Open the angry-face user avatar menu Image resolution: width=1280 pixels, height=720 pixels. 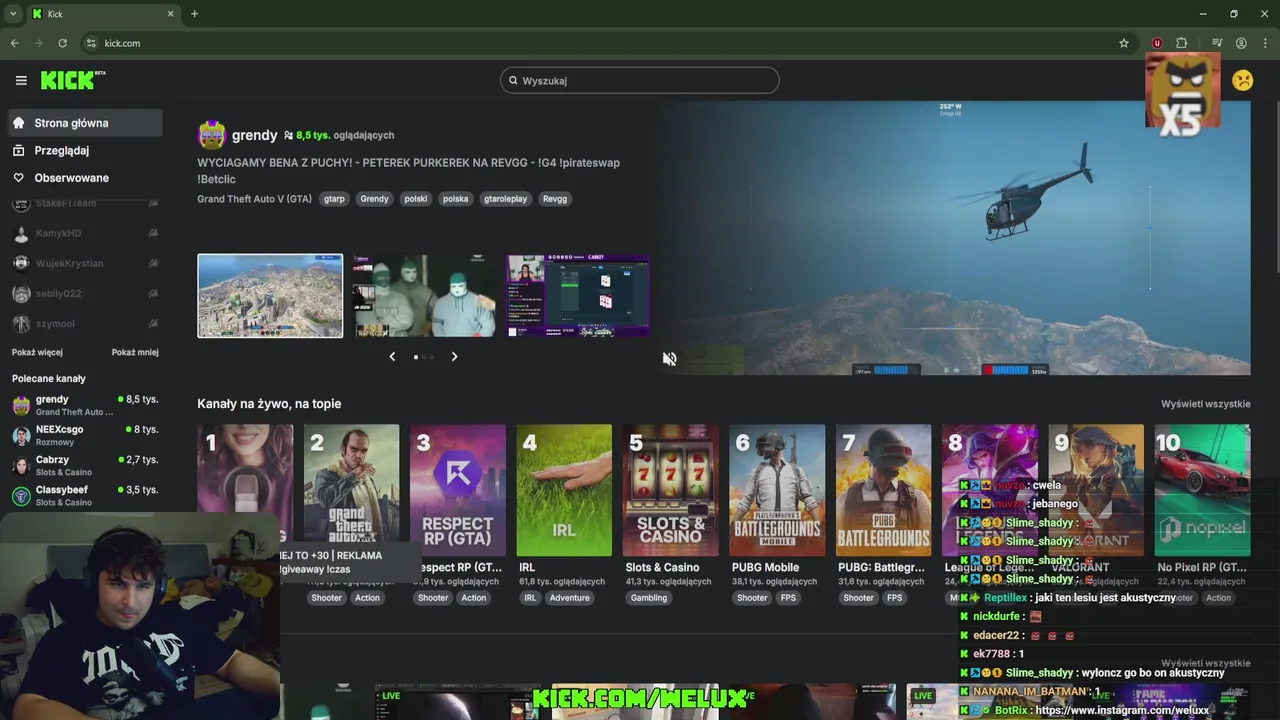pyautogui.click(x=1243, y=80)
